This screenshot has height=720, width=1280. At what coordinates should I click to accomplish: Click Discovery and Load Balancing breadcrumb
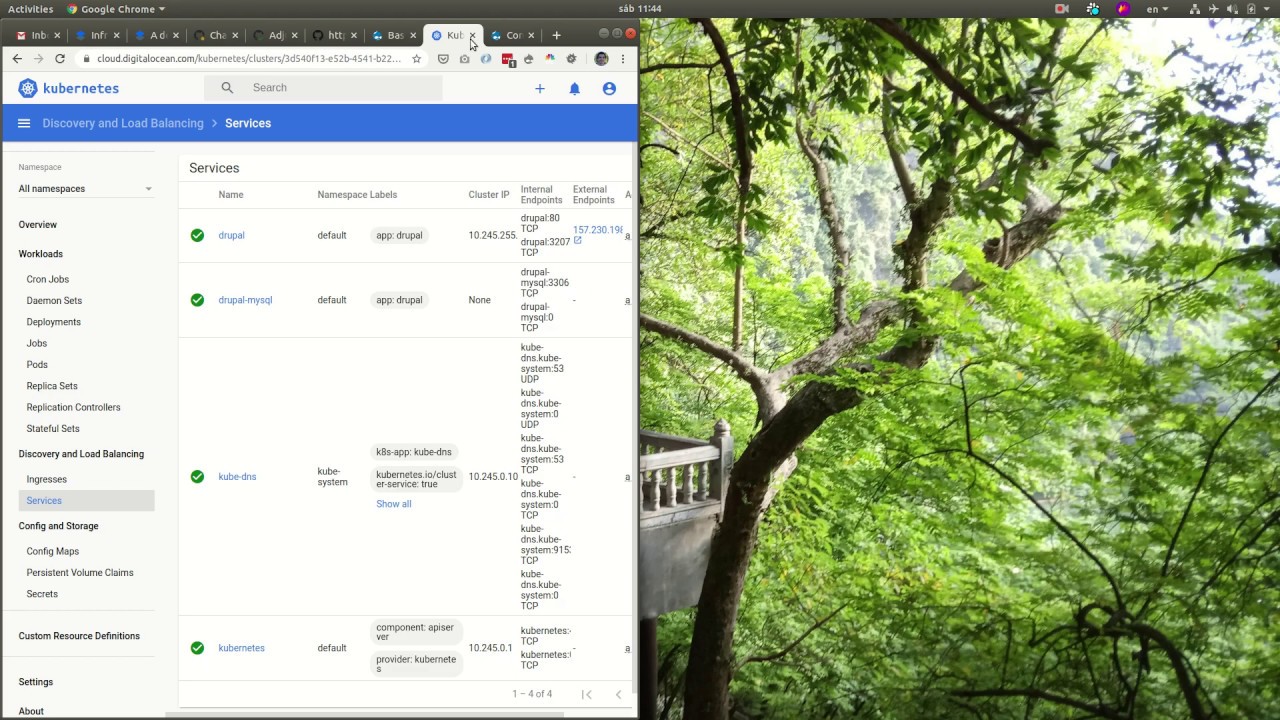[123, 123]
